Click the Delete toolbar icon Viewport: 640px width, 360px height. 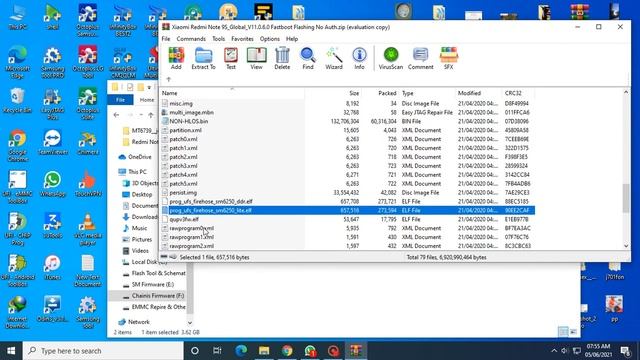click(x=282, y=58)
